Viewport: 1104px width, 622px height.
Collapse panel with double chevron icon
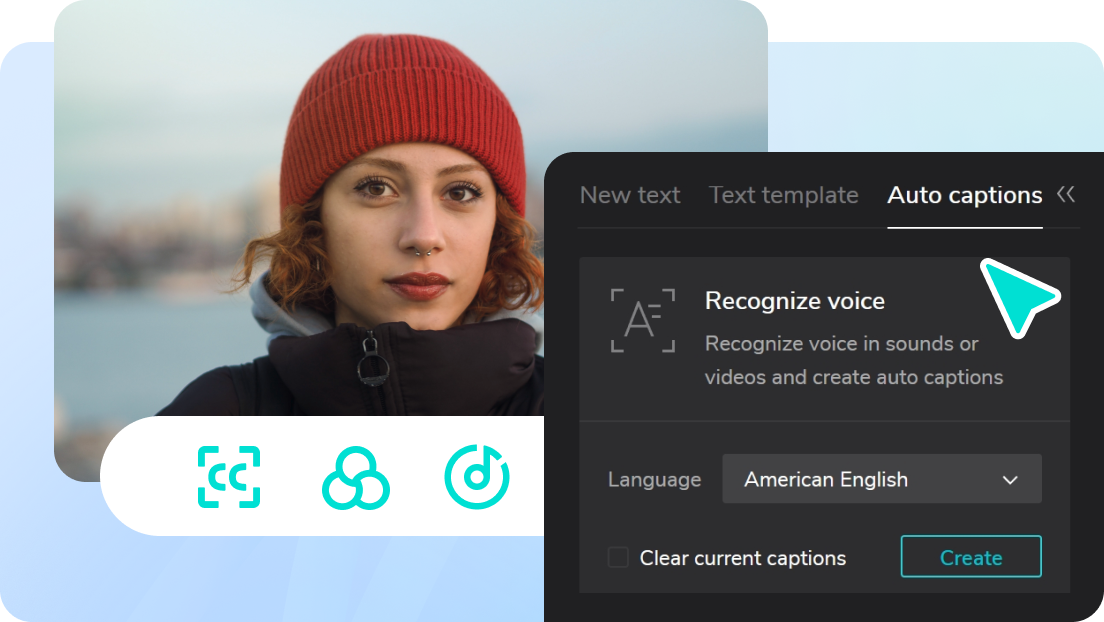click(1066, 194)
